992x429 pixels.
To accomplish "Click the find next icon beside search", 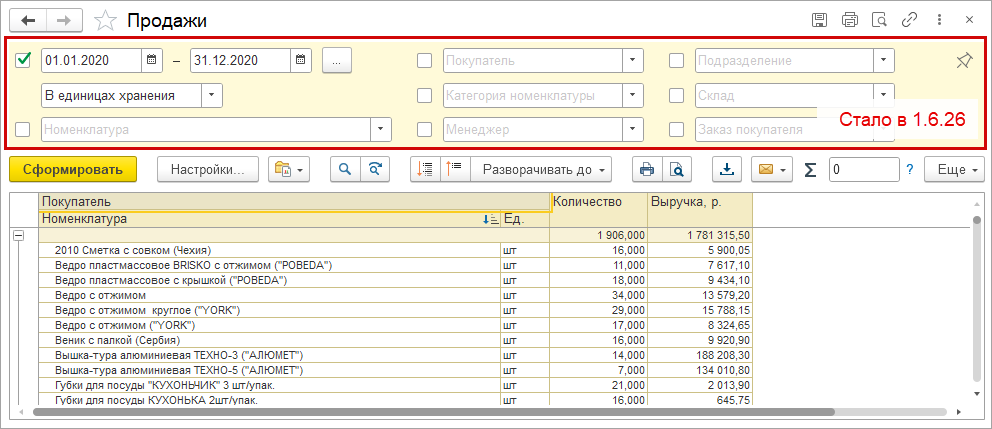I will [x=375, y=170].
